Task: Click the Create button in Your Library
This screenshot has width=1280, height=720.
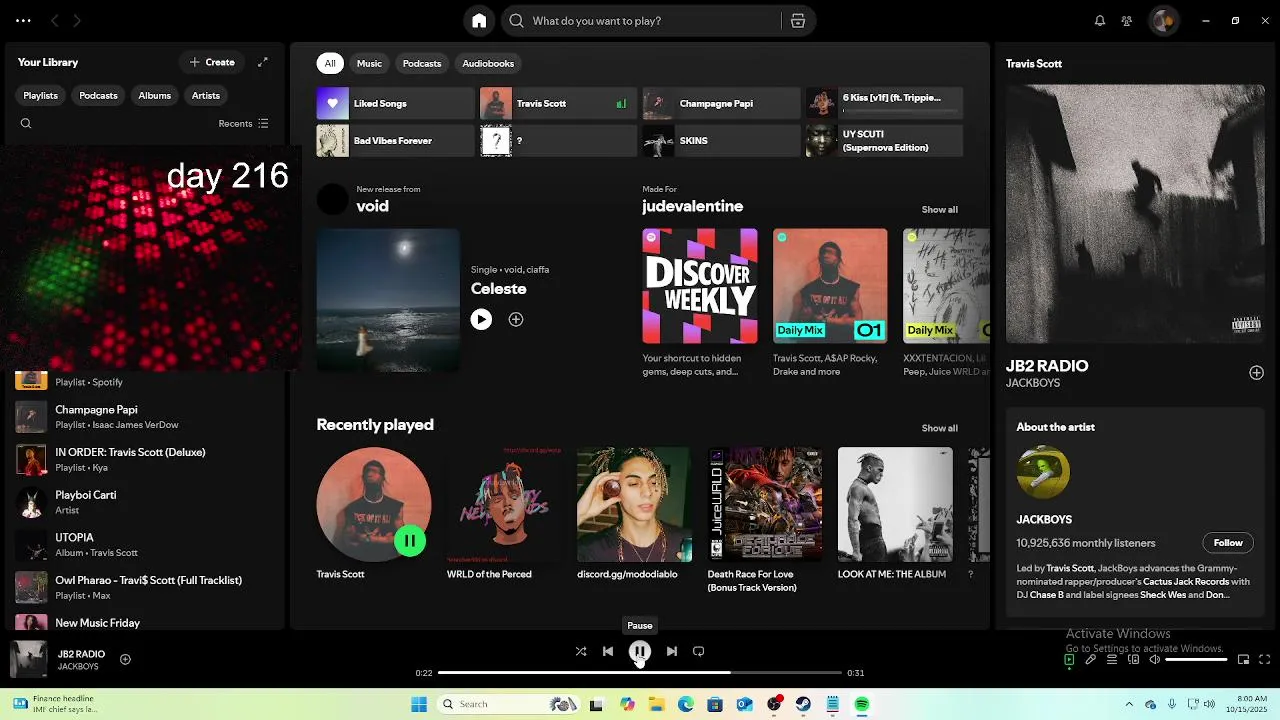Action: click(212, 62)
